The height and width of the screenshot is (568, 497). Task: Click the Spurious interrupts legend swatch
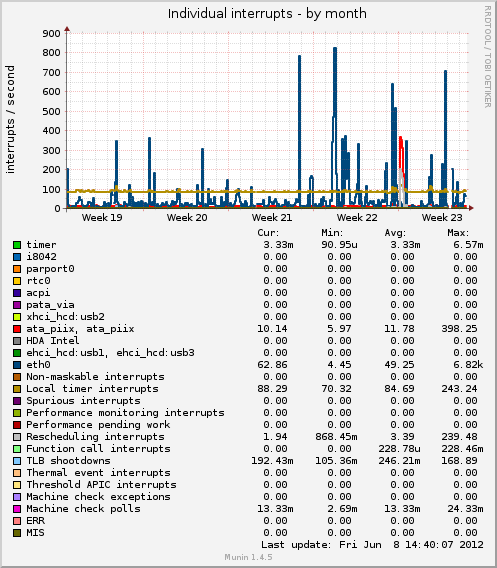[17, 401]
